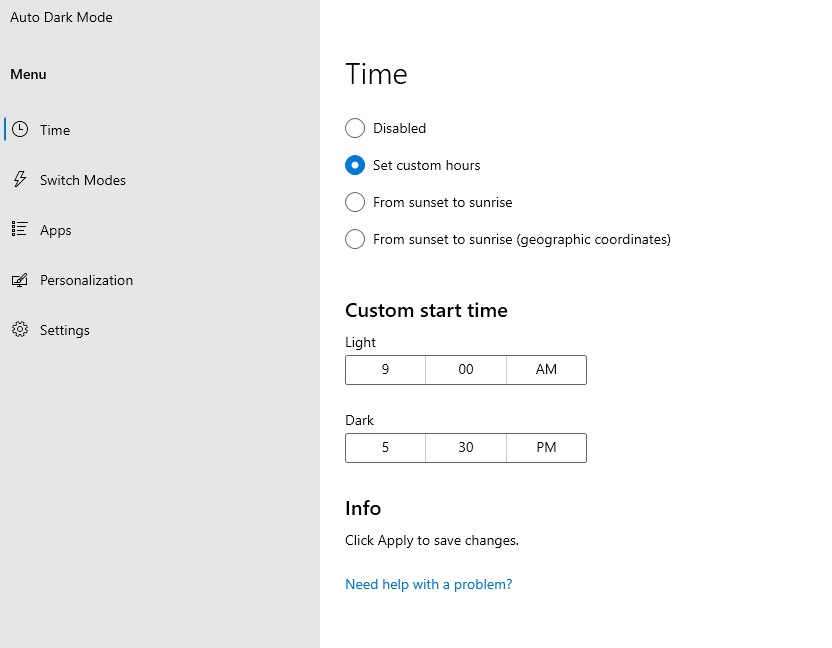The image size is (832, 648).
Task: Switch to the Switch Modes section
Action: 82,180
